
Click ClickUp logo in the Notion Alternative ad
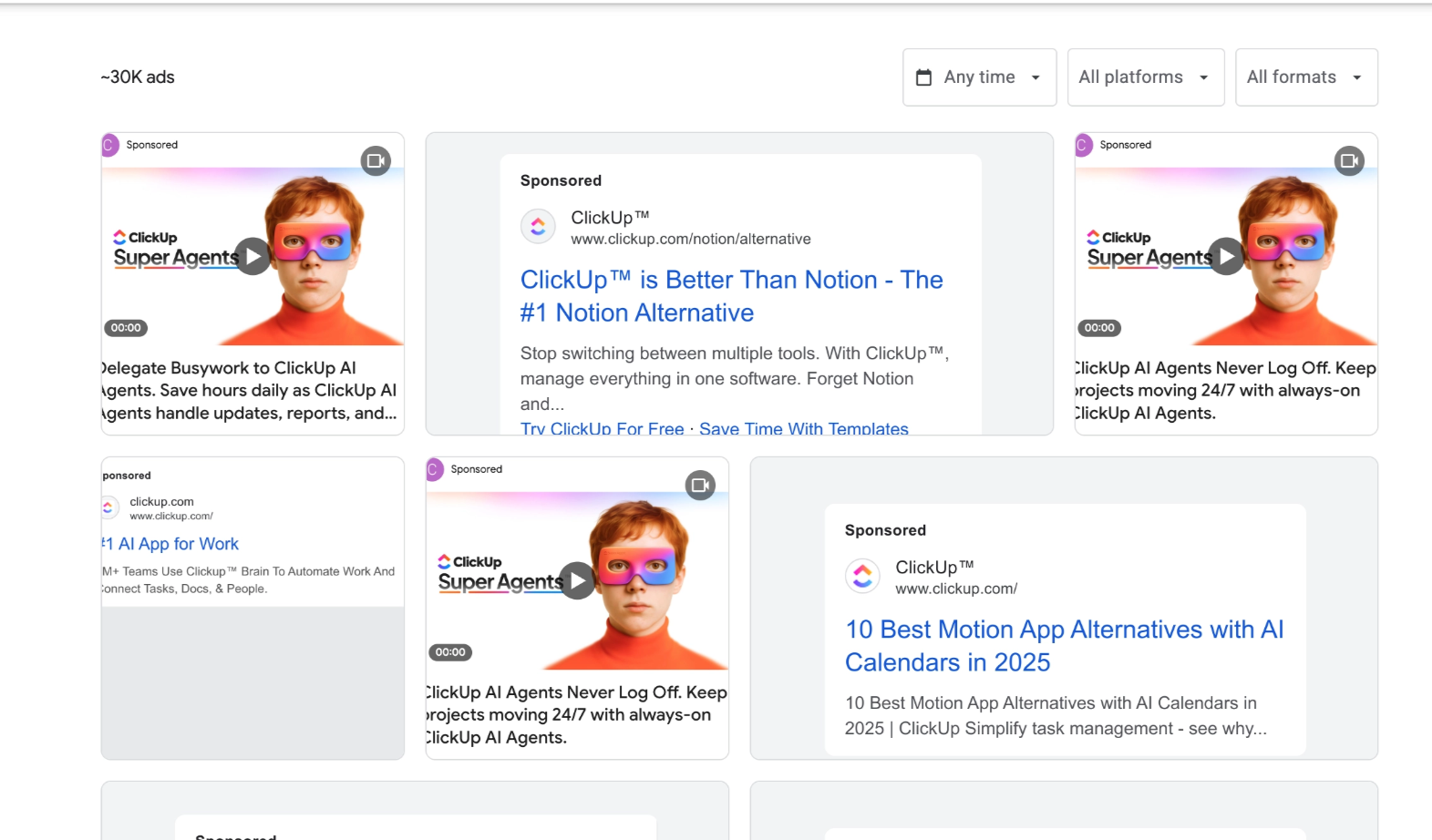click(538, 226)
